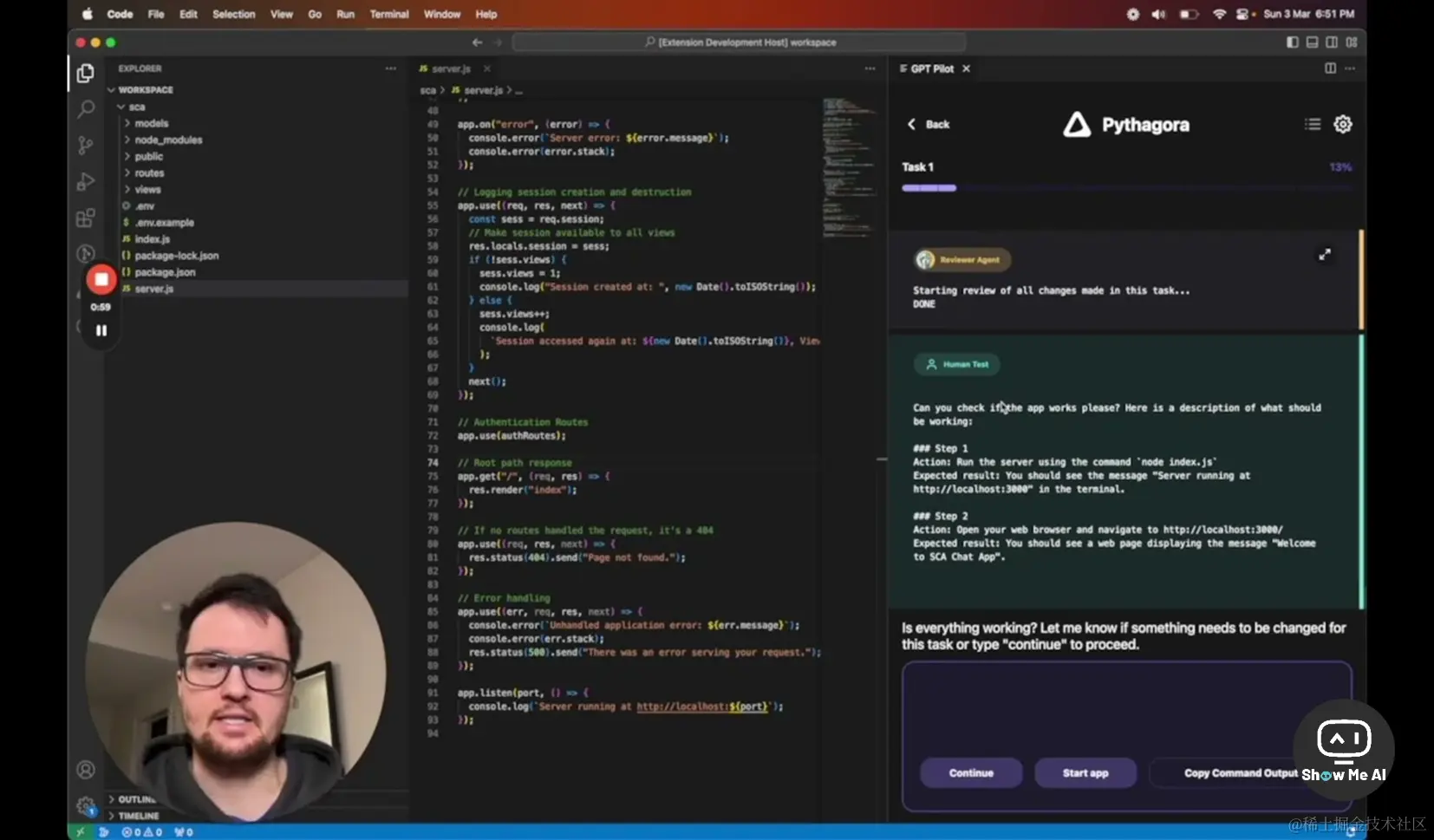
Task: Open editor more actions menu
Action: tap(870, 68)
